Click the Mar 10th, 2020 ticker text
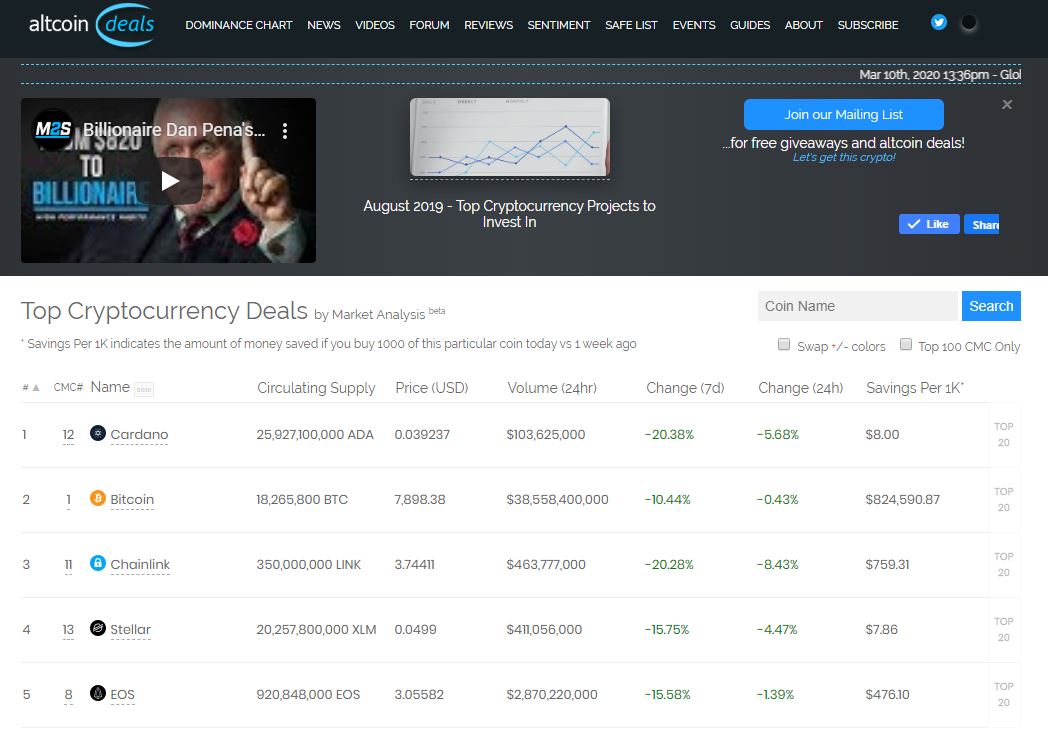1048x735 pixels. pyautogui.click(x=940, y=75)
